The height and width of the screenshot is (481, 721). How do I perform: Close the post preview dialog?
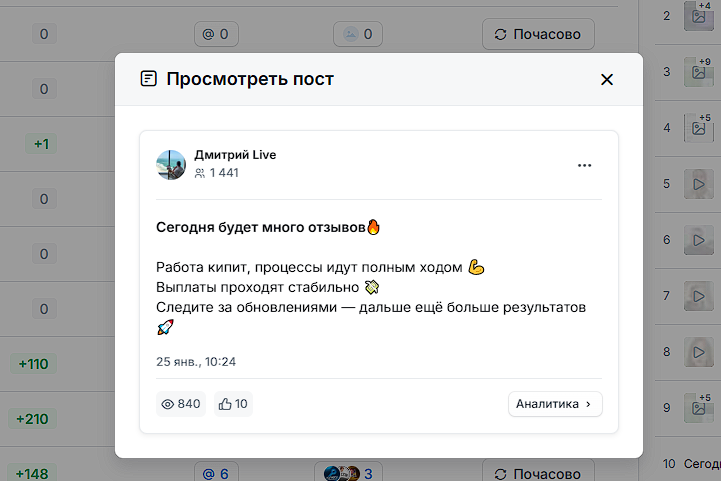(606, 80)
